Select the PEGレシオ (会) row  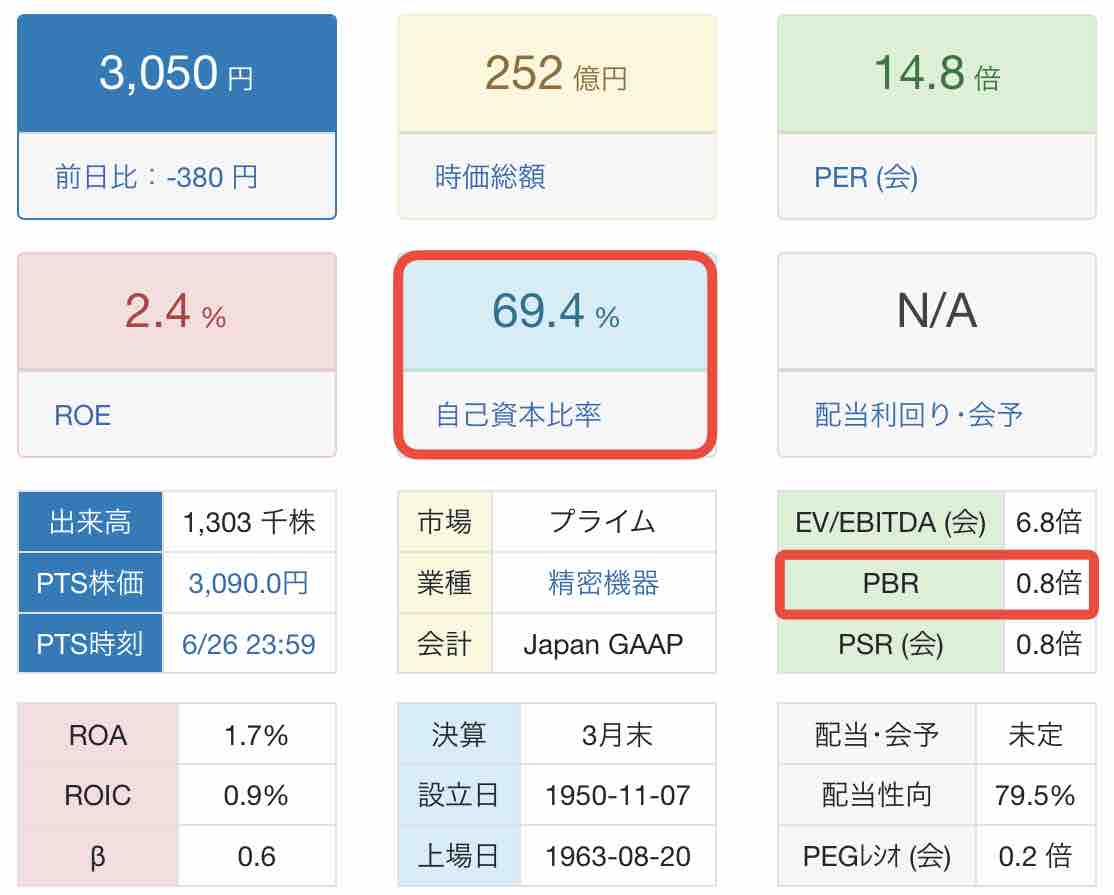pyautogui.click(x=936, y=856)
